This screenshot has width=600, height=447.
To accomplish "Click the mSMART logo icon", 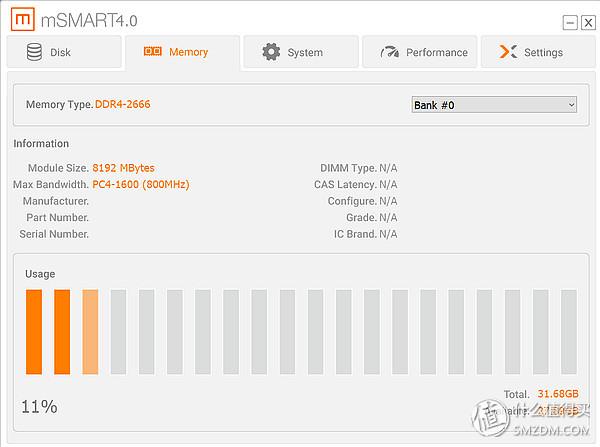I will pyautogui.click(x=22, y=19).
